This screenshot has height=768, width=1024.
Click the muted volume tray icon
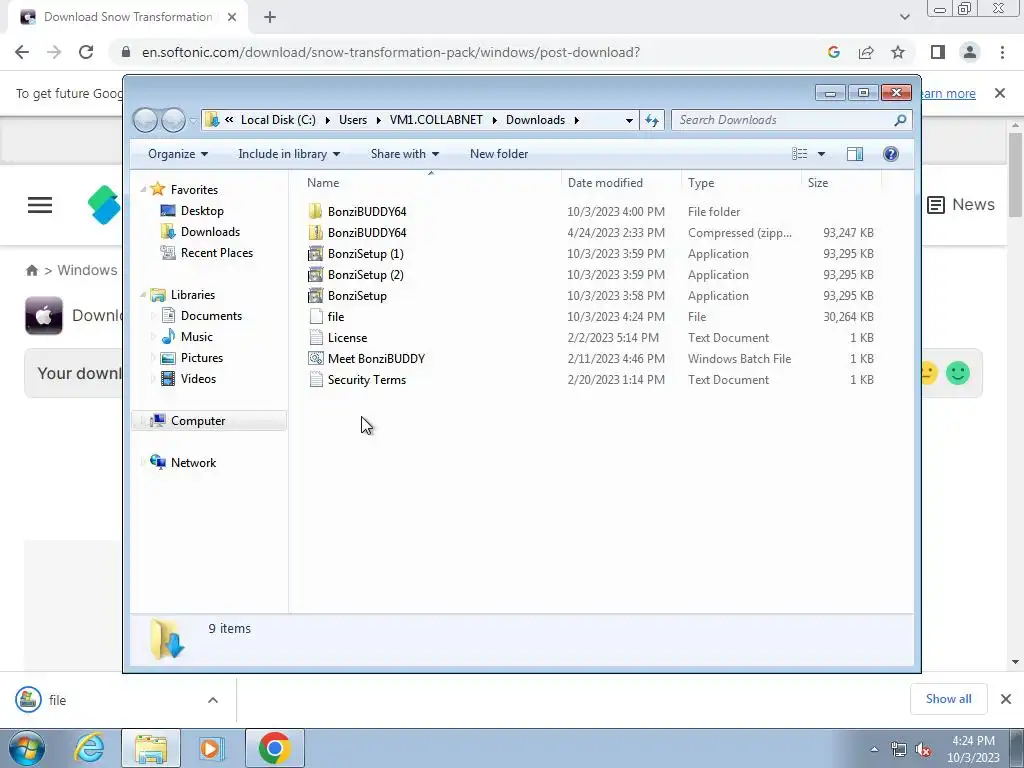[923, 750]
